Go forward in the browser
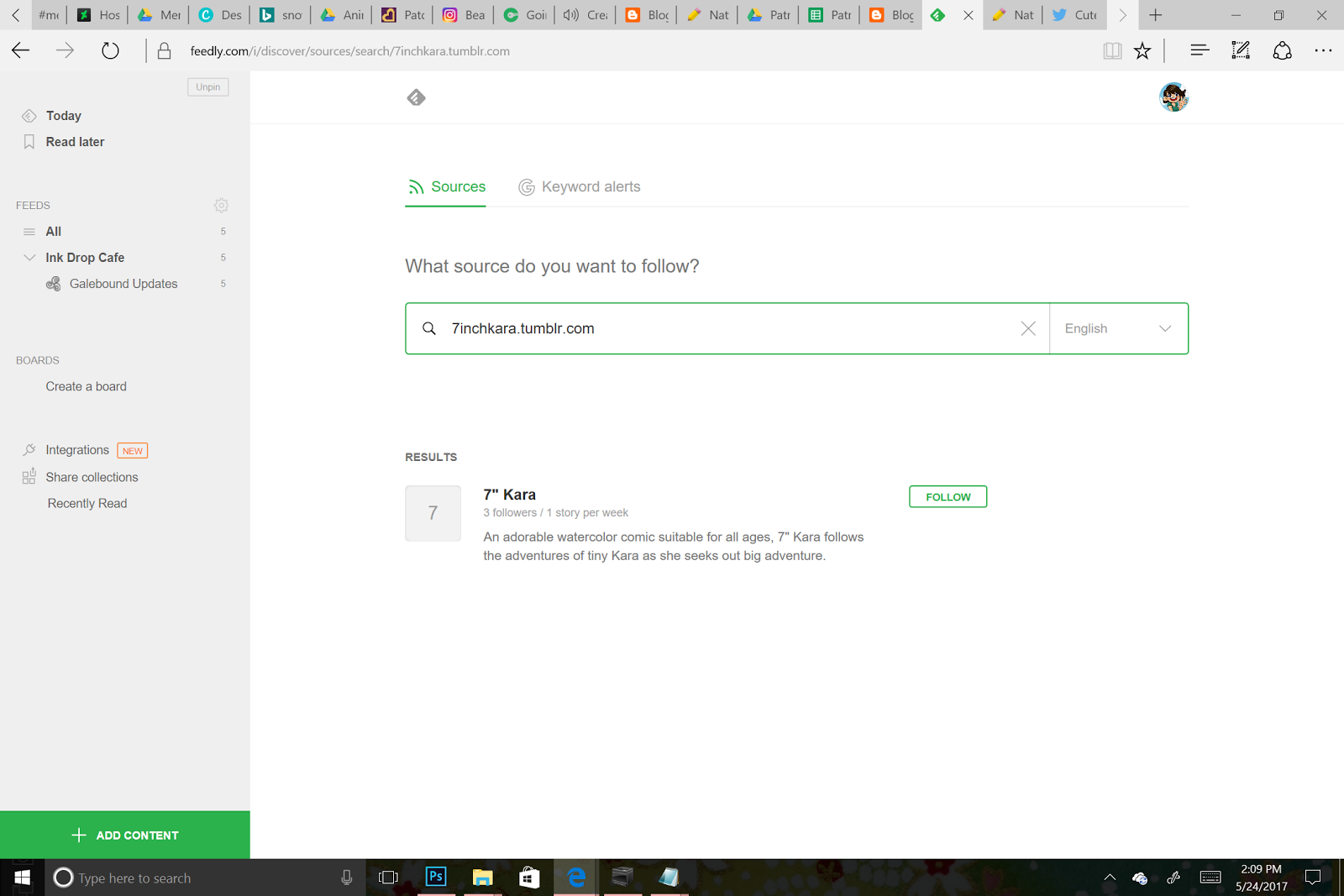The width and height of the screenshot is (1344, 896). (65, 51)
